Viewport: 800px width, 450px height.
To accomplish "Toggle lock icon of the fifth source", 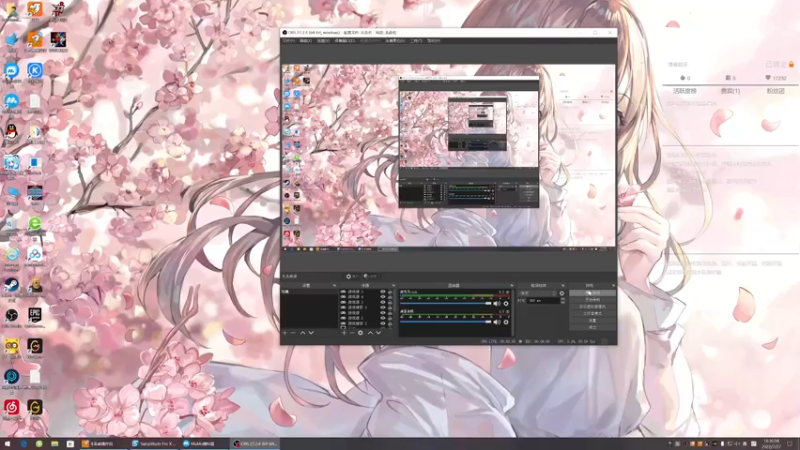I will [x=390, y=313].
